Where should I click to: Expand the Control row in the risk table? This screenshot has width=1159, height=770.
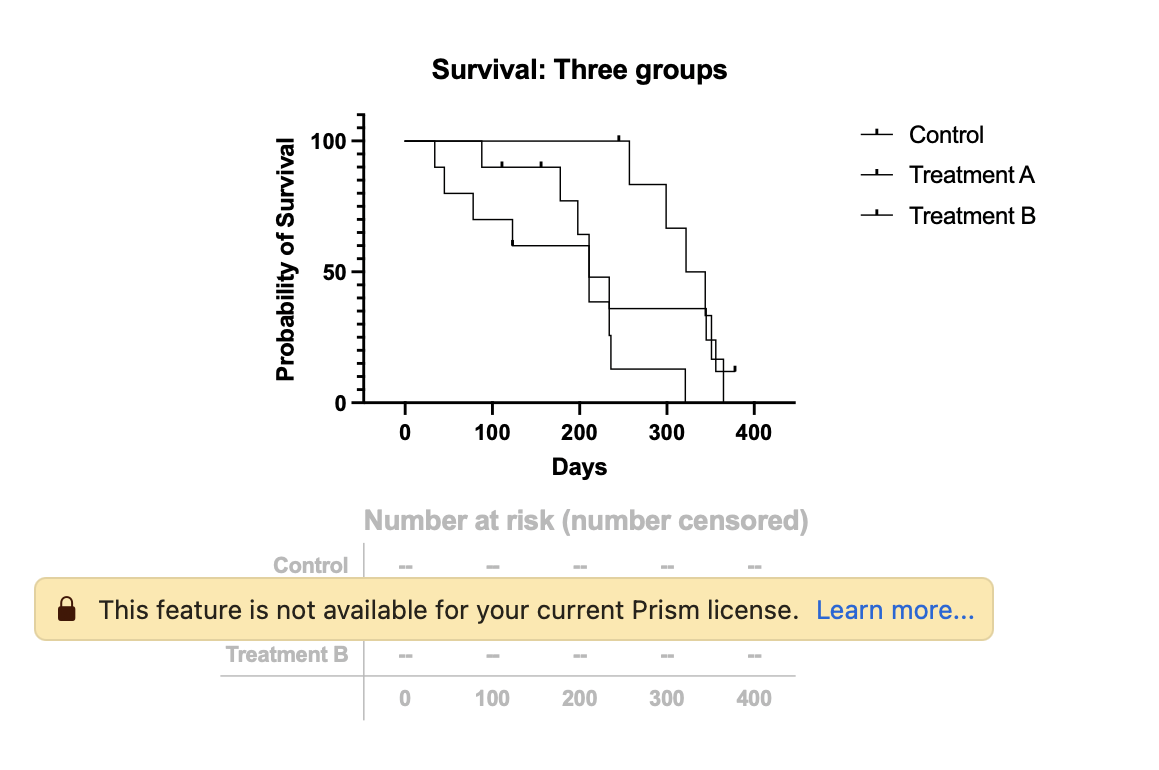coord(311,565)
